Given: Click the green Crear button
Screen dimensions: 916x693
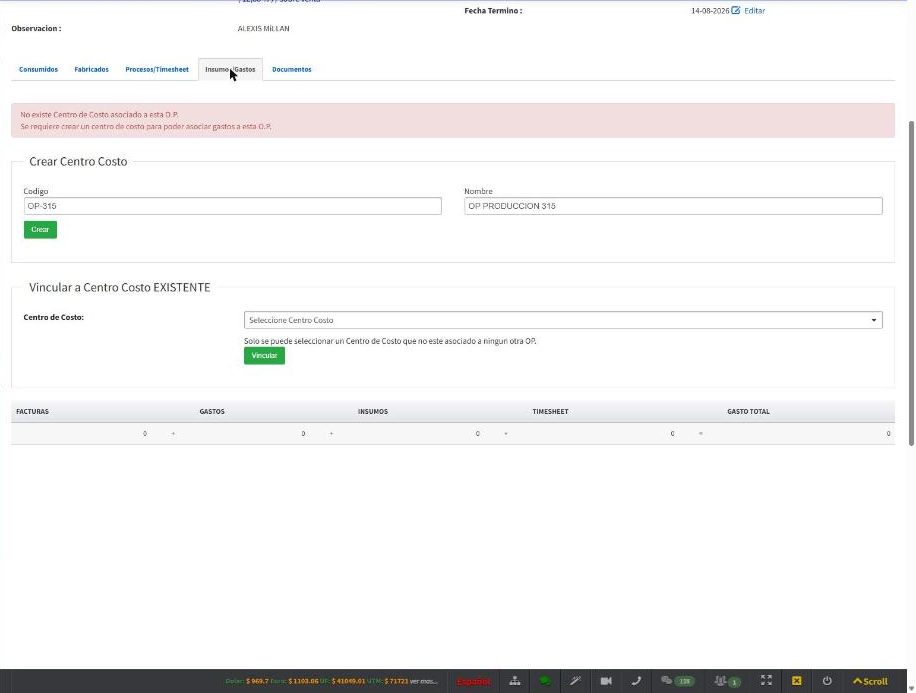Looking at the screenshot, I should [x=40, y=230].
